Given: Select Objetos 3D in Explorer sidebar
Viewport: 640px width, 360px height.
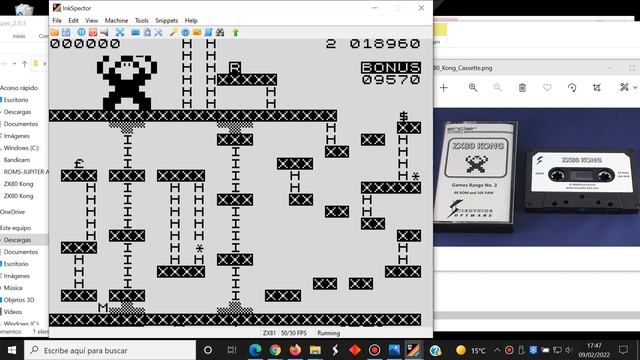Looking at the screenshot, I should coord(19,300).
